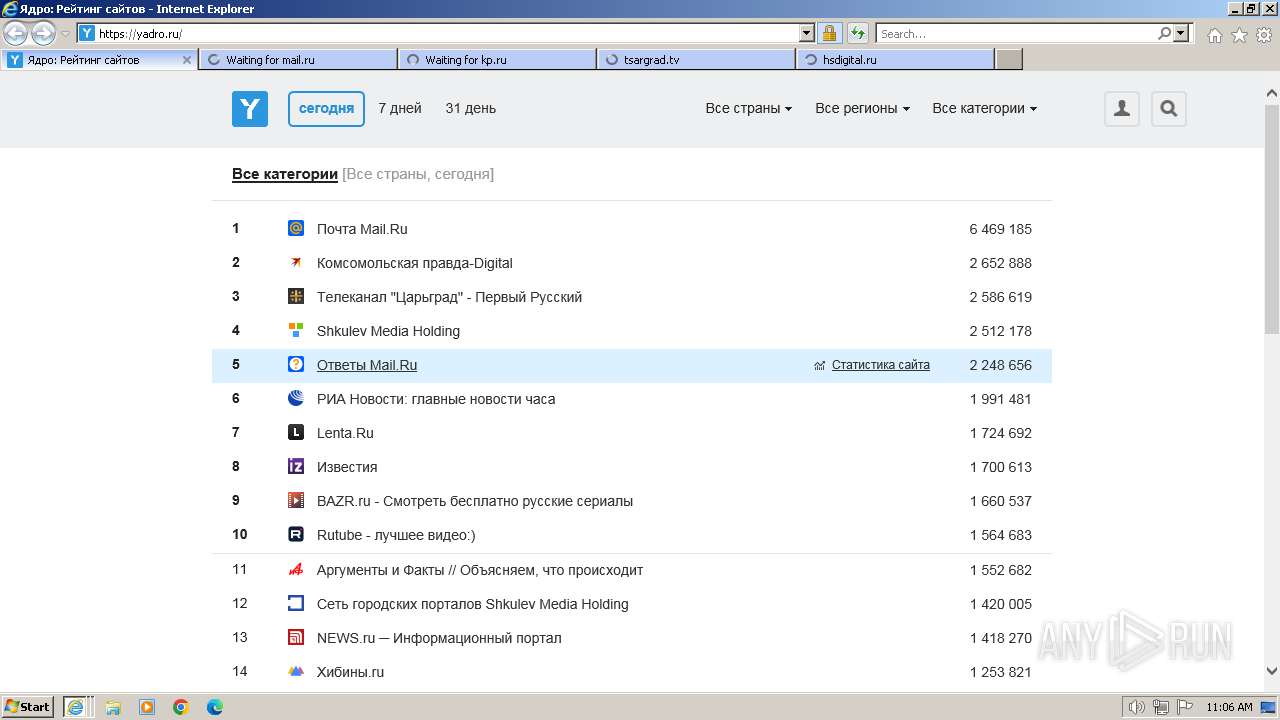Click the Комсомольская правда-Digital site icon

[x=296, y=262]
